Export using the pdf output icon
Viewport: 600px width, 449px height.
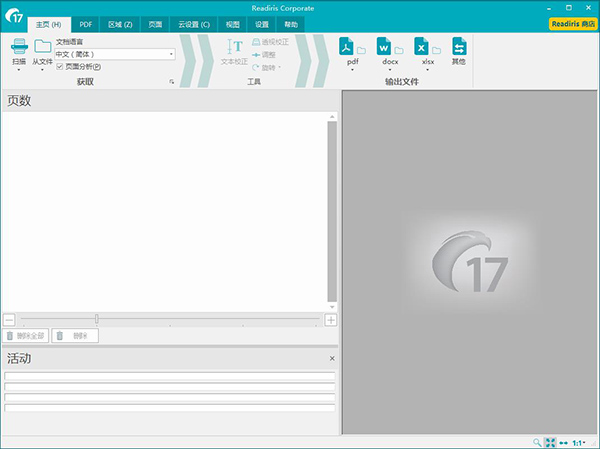[x=346, y=46]
